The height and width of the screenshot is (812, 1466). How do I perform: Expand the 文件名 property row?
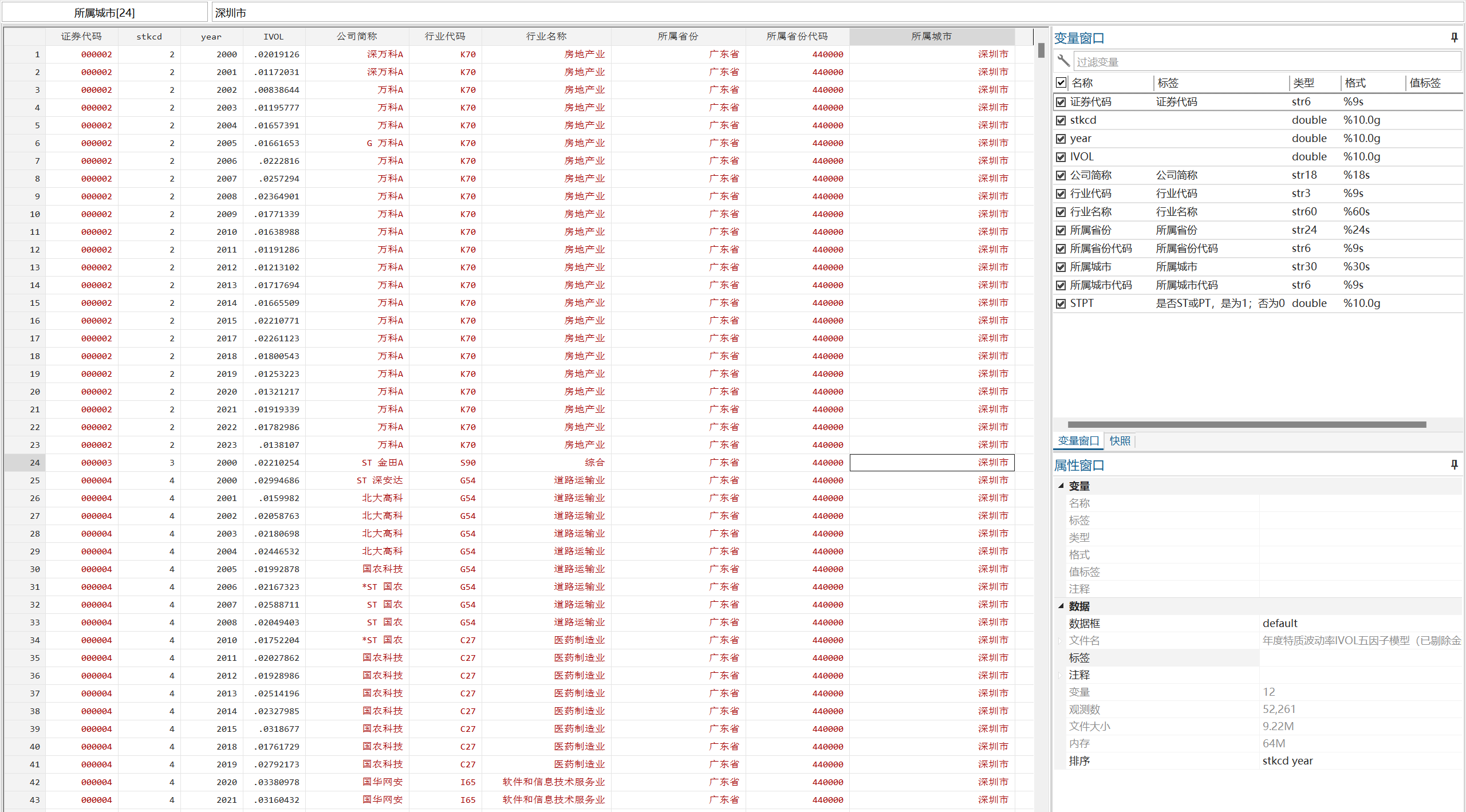[x=1059, y=640]
